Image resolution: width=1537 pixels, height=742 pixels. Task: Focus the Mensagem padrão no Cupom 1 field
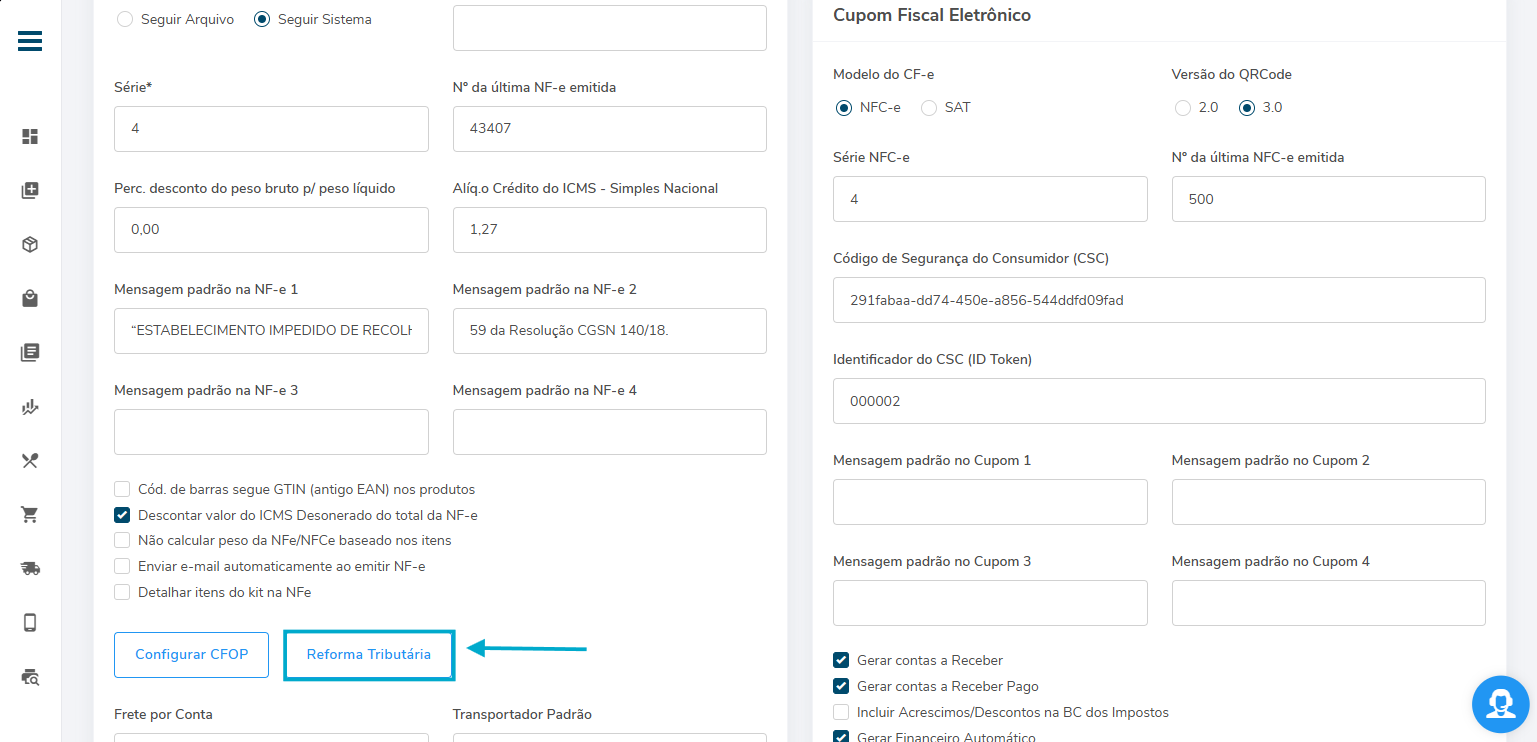pos(989,502)
